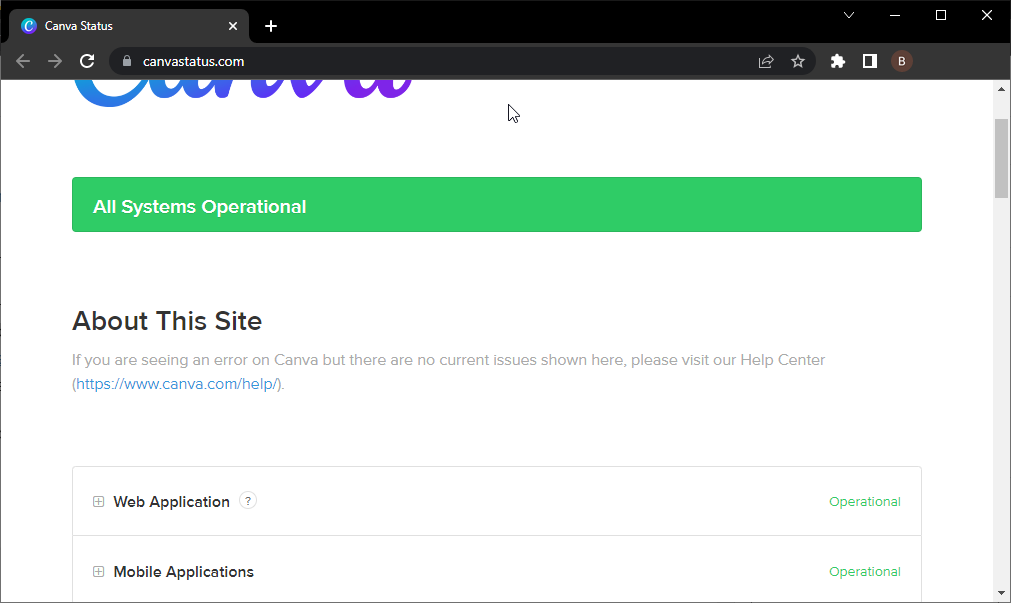Click the scrollbar down arrow
1011x603 pixels.
tap(1001, 593)
